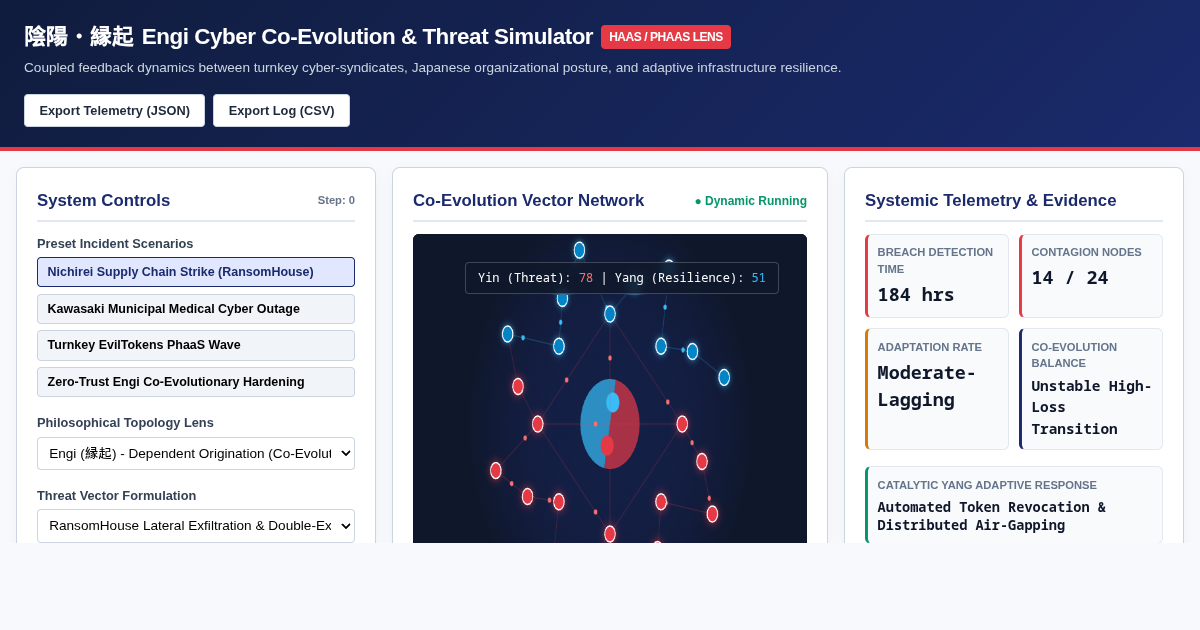Click Co-Evolution Vector Network heading
The width and height of the screenshot is (1200, 630).
point(529,200)
